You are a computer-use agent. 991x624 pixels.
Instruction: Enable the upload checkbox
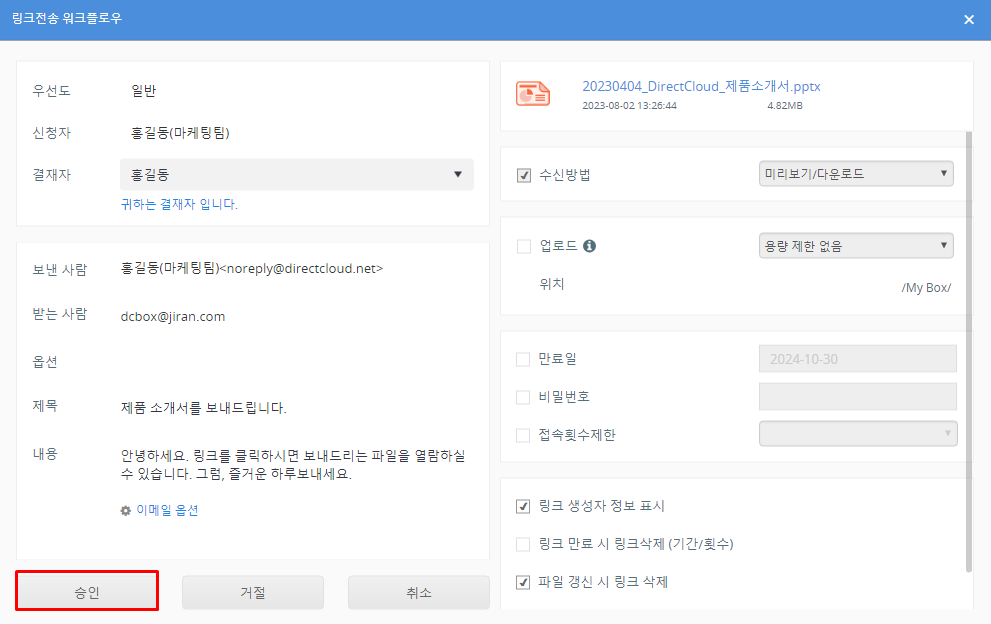[x=523, y=246]
